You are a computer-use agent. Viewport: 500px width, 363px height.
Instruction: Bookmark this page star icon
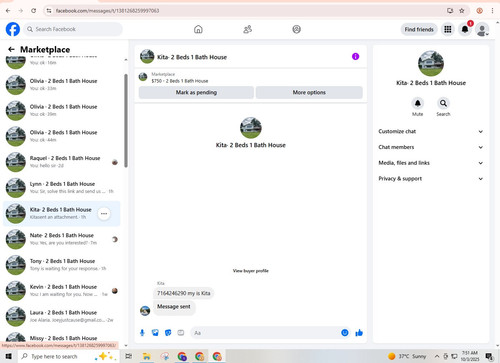462,11
